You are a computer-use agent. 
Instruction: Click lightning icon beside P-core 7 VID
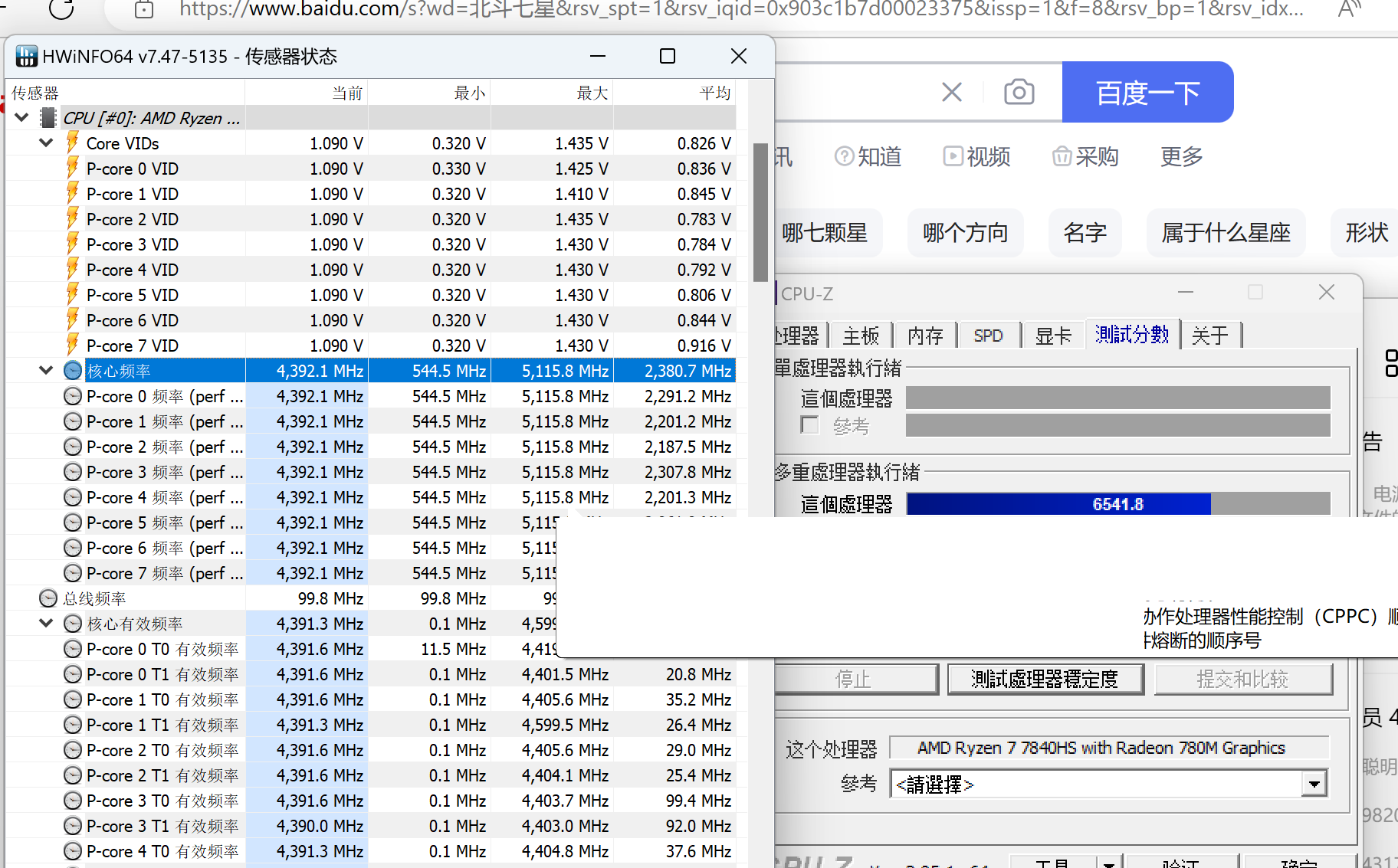[x=73, y=345]
